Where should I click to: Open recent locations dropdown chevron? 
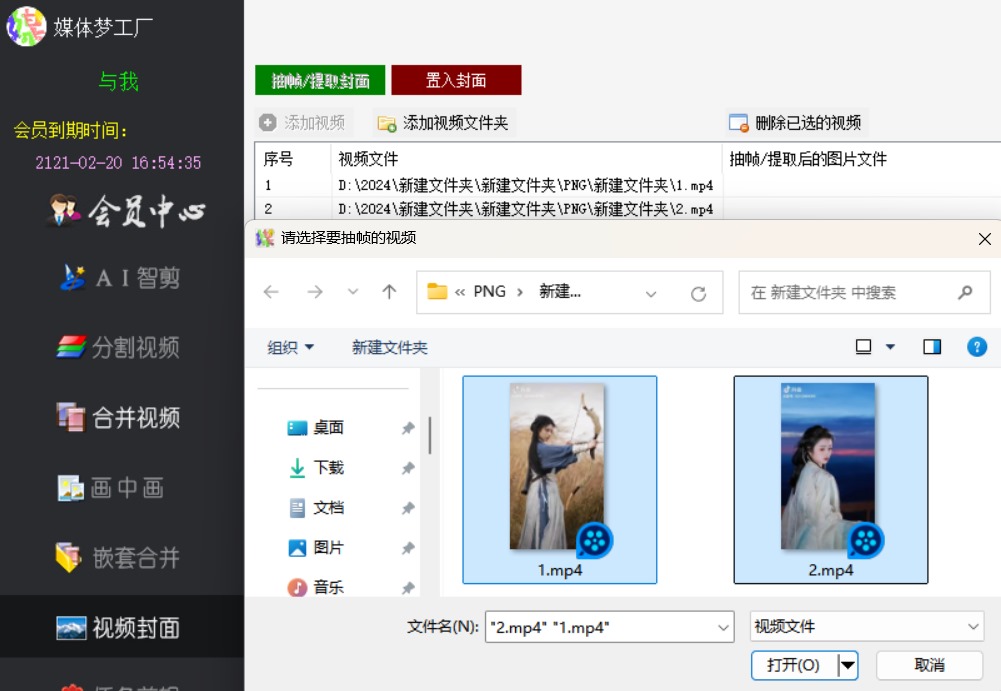(x=352, y=292)
